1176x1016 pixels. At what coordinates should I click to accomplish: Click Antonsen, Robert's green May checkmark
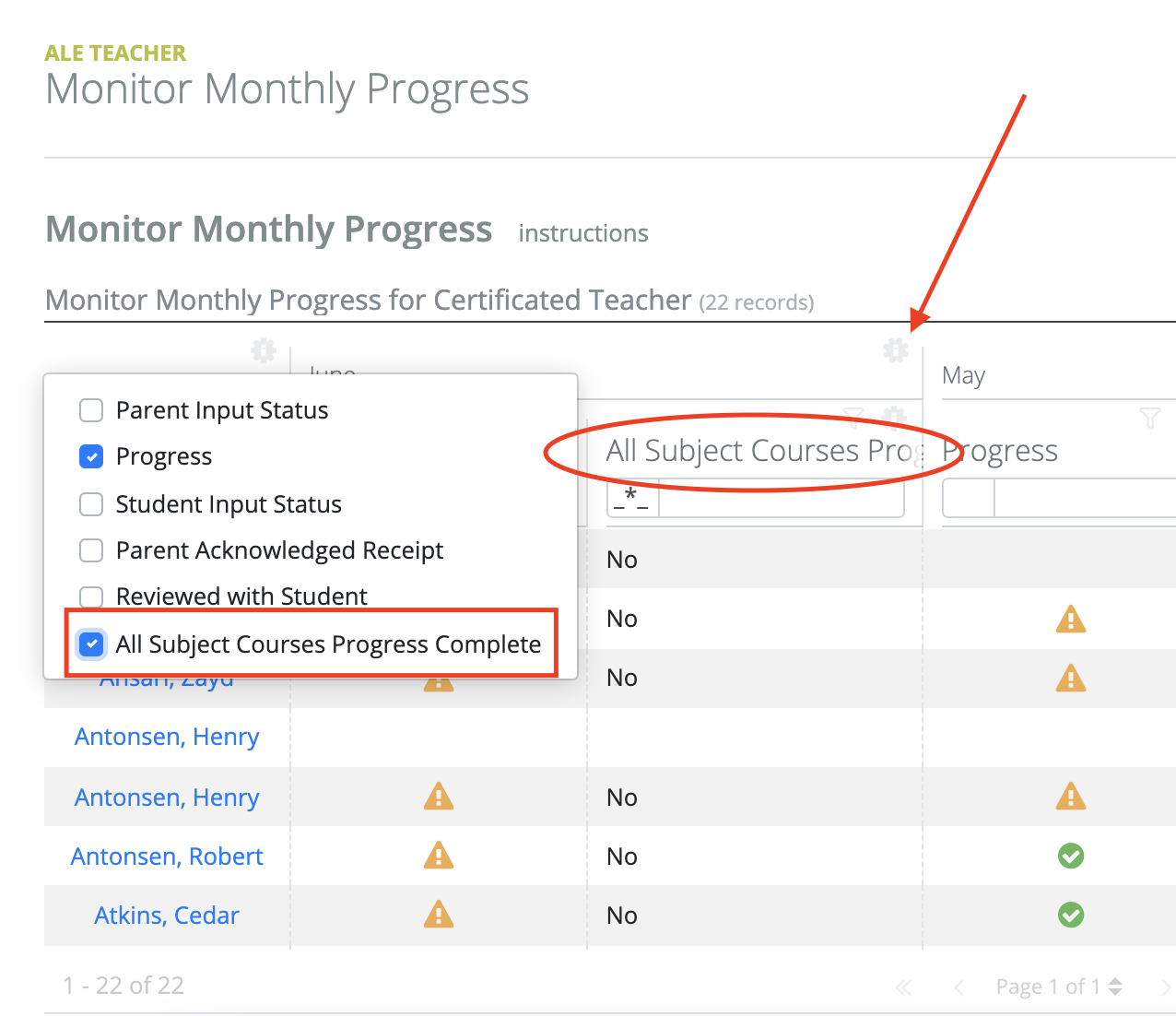point(1071,856)
